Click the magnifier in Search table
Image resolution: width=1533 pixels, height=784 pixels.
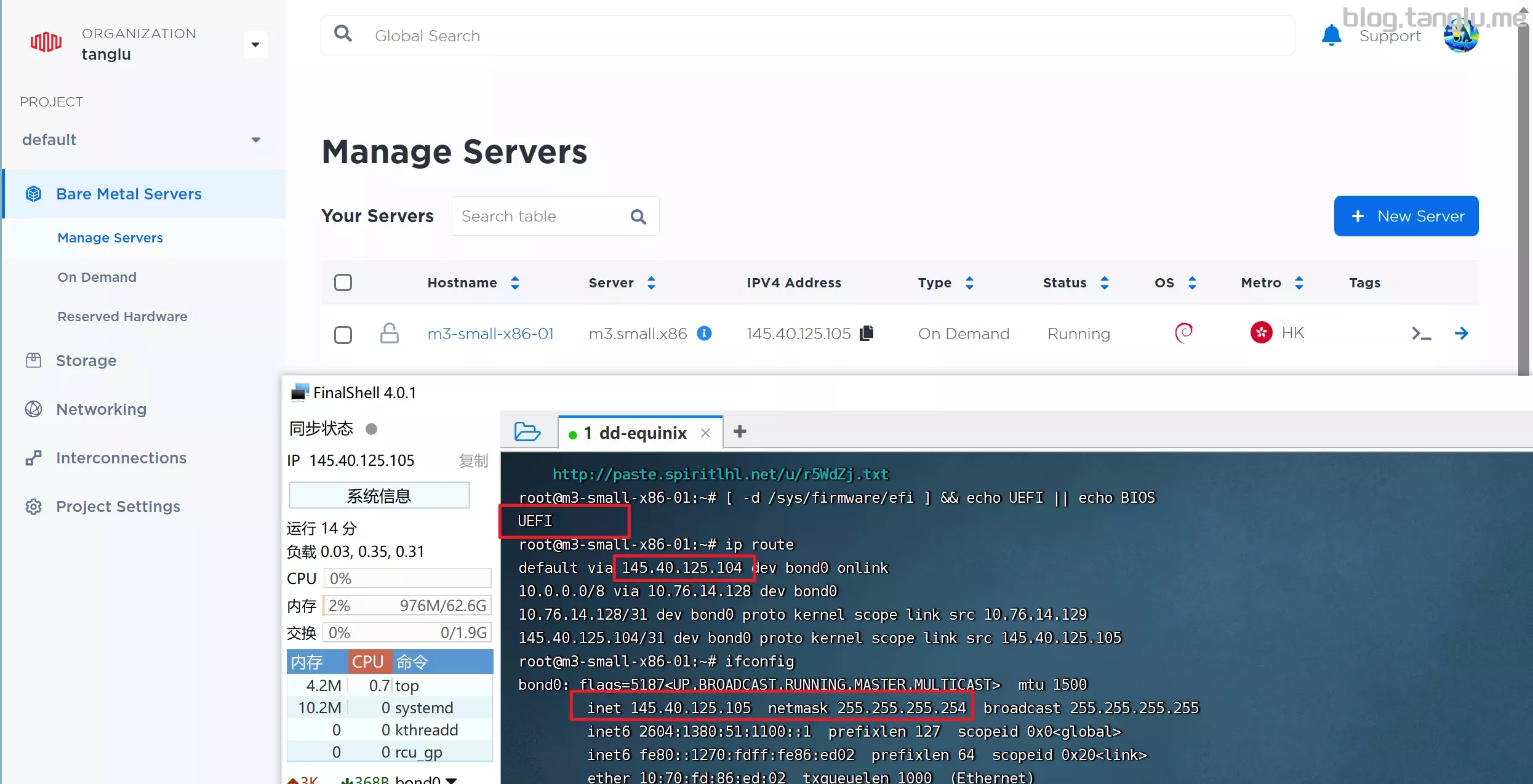pos(638,217)
